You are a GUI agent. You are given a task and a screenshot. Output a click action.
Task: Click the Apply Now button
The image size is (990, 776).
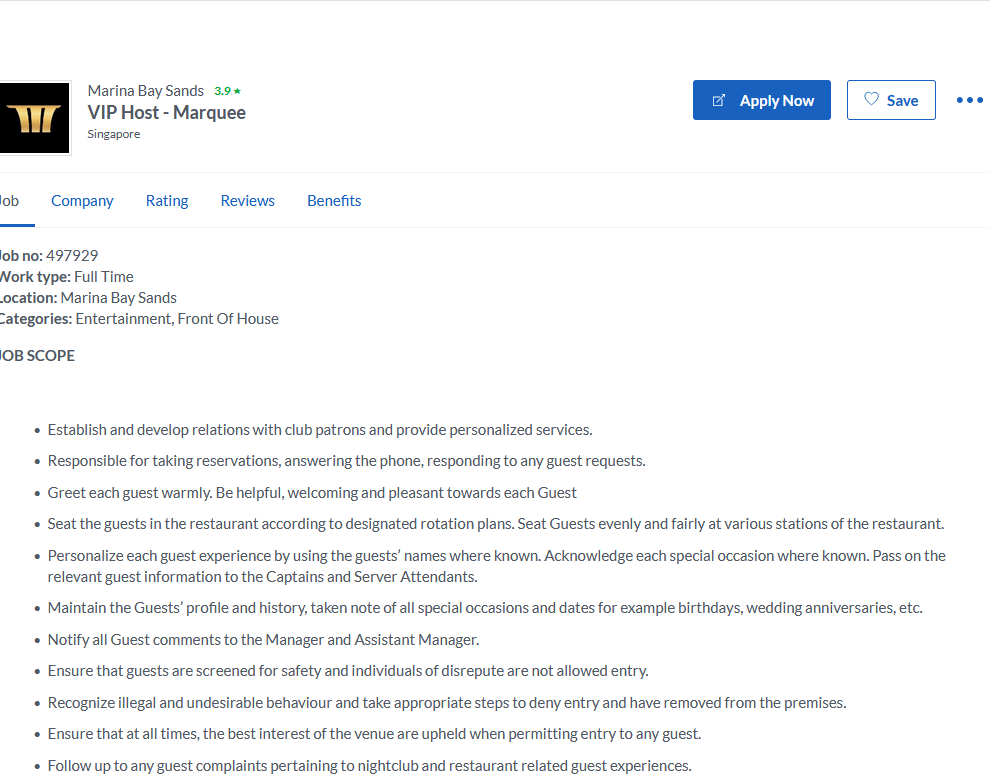tap(761, 100)
